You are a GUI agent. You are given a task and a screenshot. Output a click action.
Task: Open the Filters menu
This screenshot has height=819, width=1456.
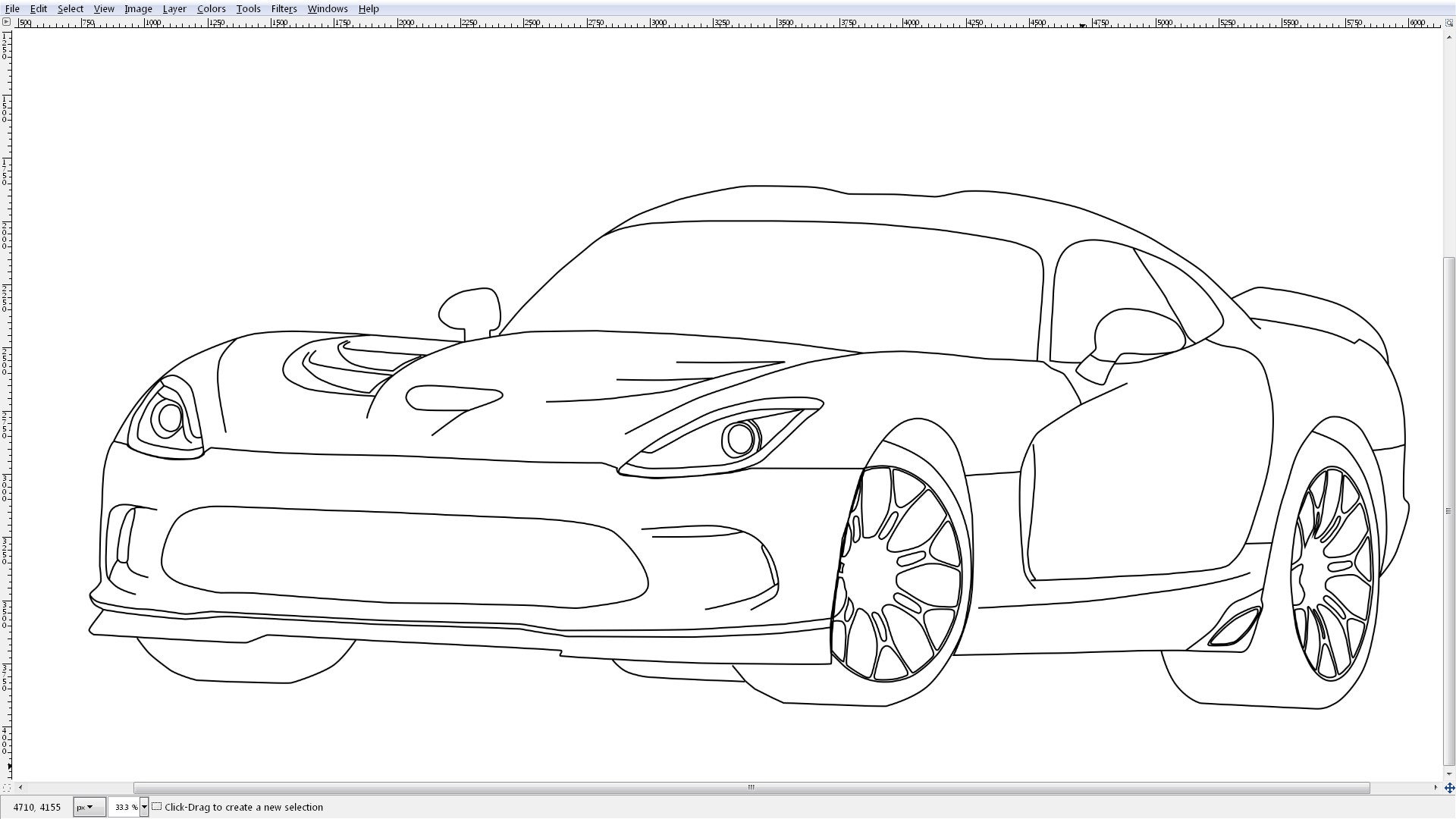click(284, 8)
